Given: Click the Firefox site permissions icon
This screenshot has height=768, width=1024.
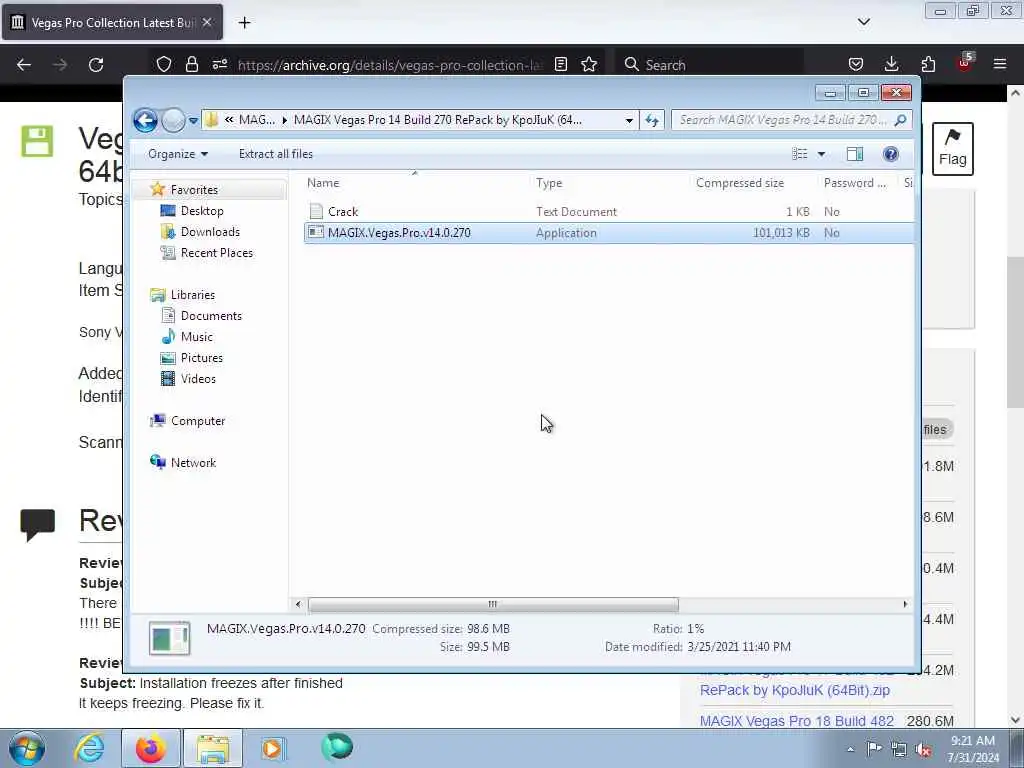Looking at the screenshot, I should pos(219,65).
